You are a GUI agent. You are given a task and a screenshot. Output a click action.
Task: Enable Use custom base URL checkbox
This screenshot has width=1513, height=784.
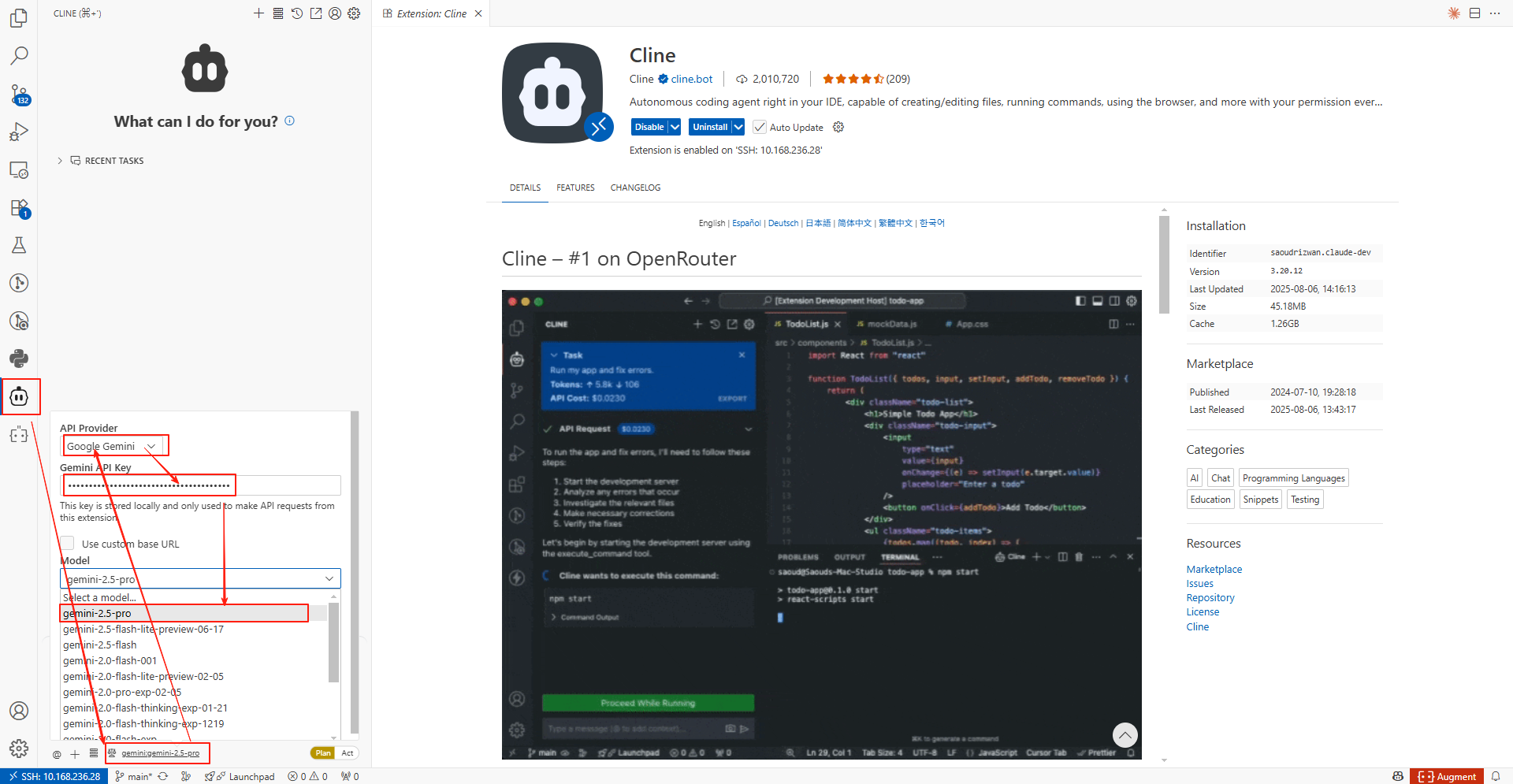[x=68, y=543]
